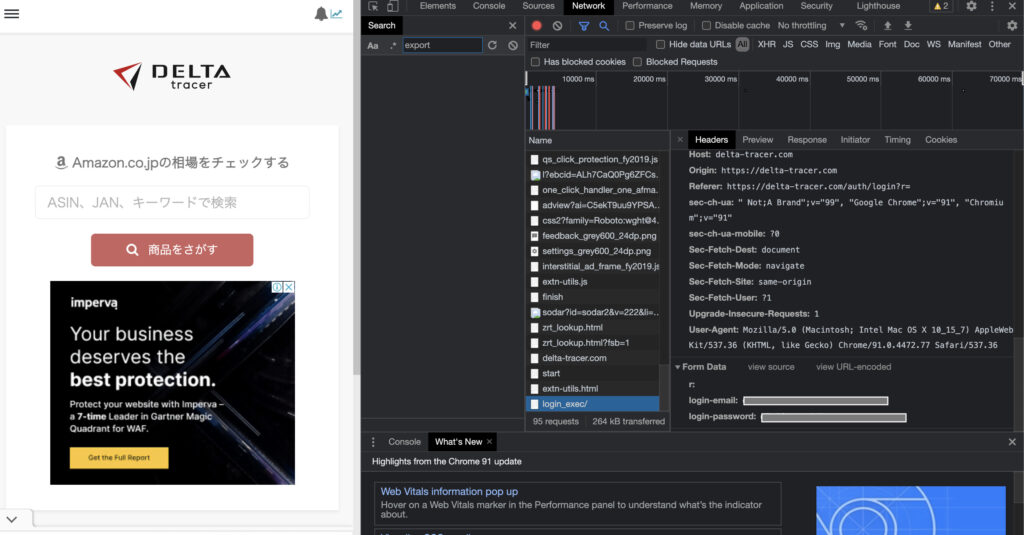Click Get the Full Report button

pos(119,458)
